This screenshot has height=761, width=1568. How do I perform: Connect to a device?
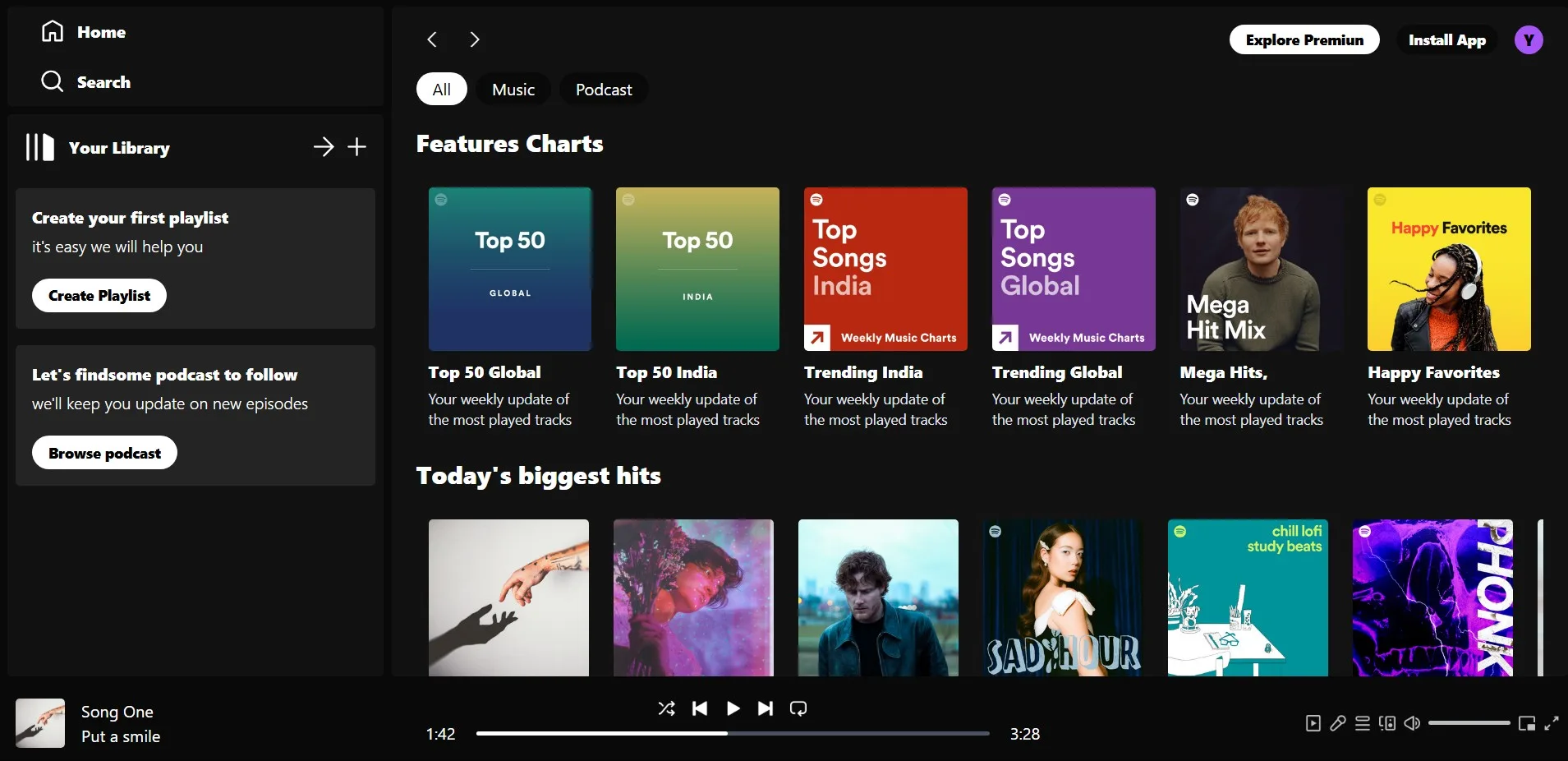(1387, 722)
